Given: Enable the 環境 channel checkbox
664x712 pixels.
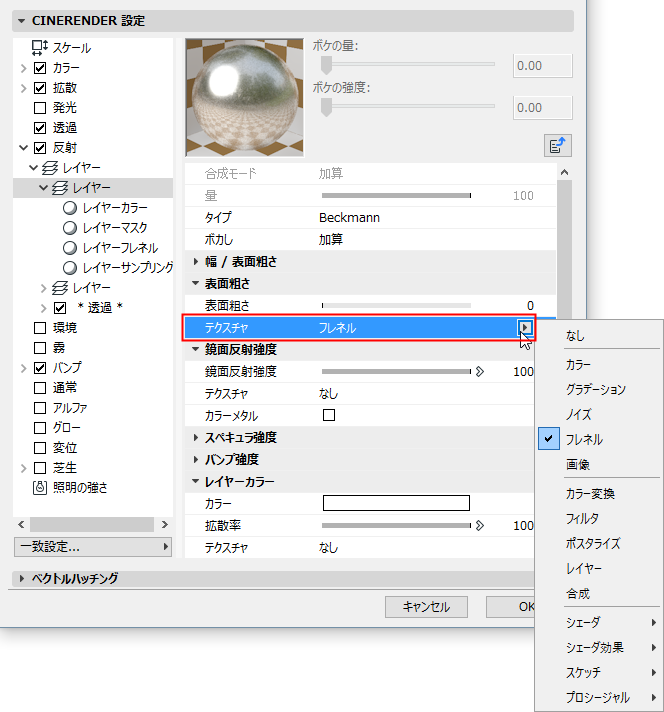Looking at the screenshot, I should tap(40, 328).
